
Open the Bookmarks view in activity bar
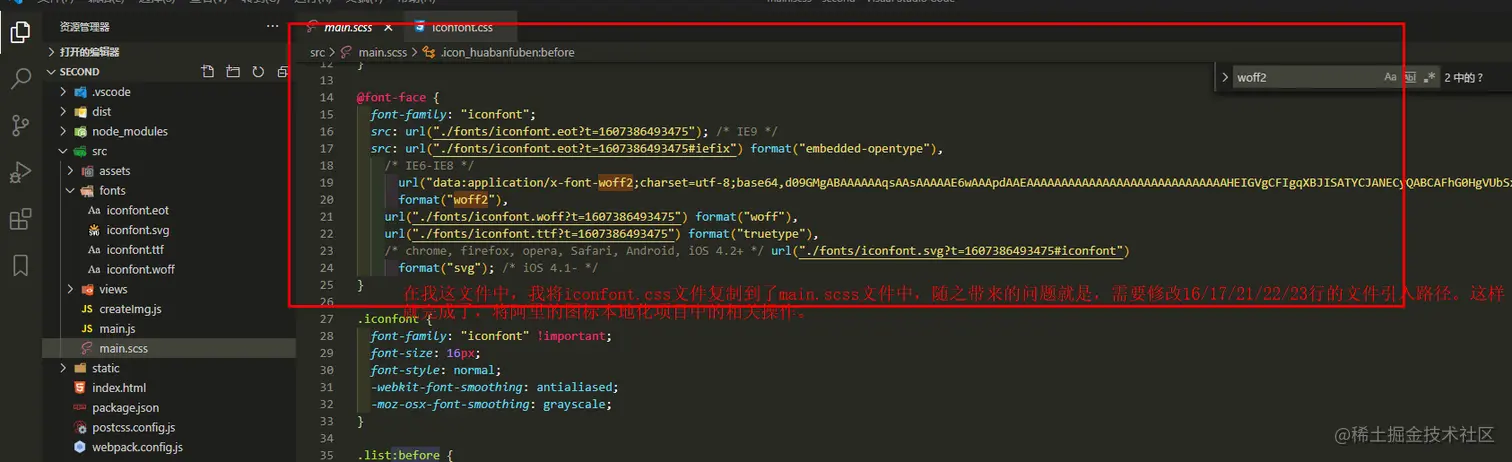(20, 266)
